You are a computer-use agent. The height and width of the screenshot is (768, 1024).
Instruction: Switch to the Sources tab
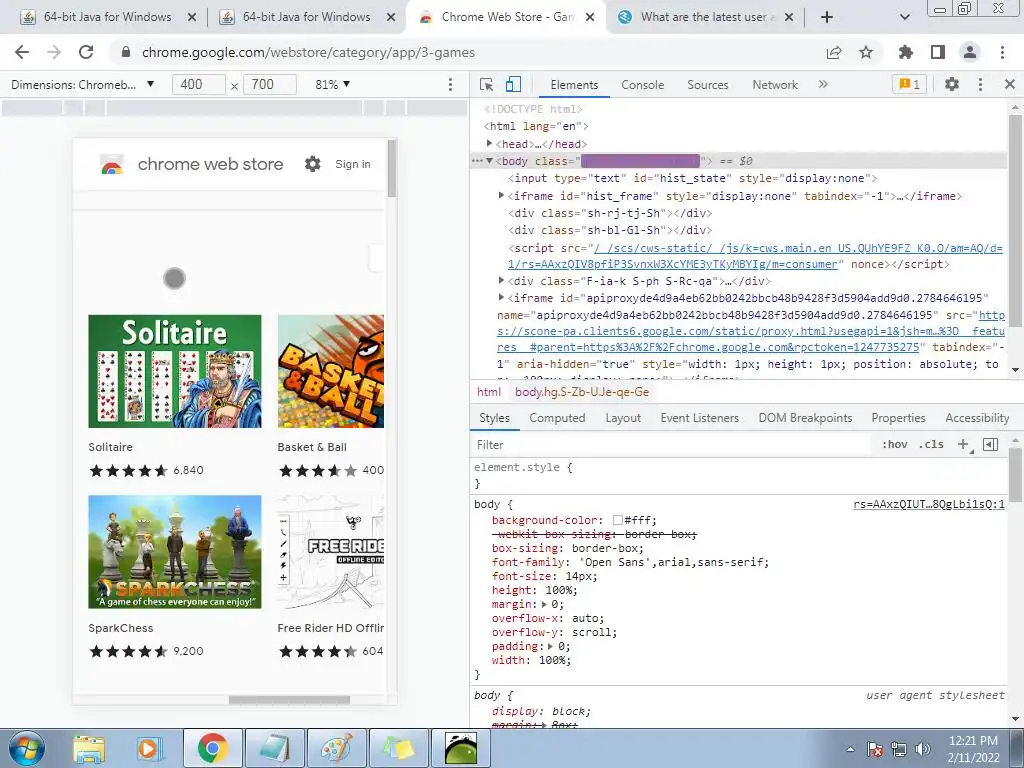[707, 84]
